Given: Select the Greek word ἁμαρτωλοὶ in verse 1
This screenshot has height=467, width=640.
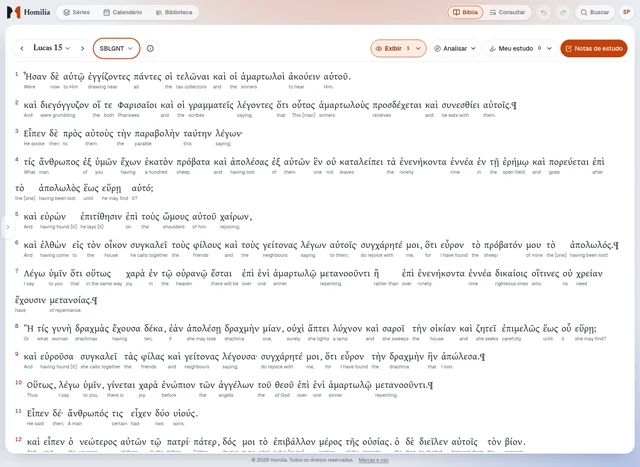Looking at the screenshot, I should [x=263, y=76].
